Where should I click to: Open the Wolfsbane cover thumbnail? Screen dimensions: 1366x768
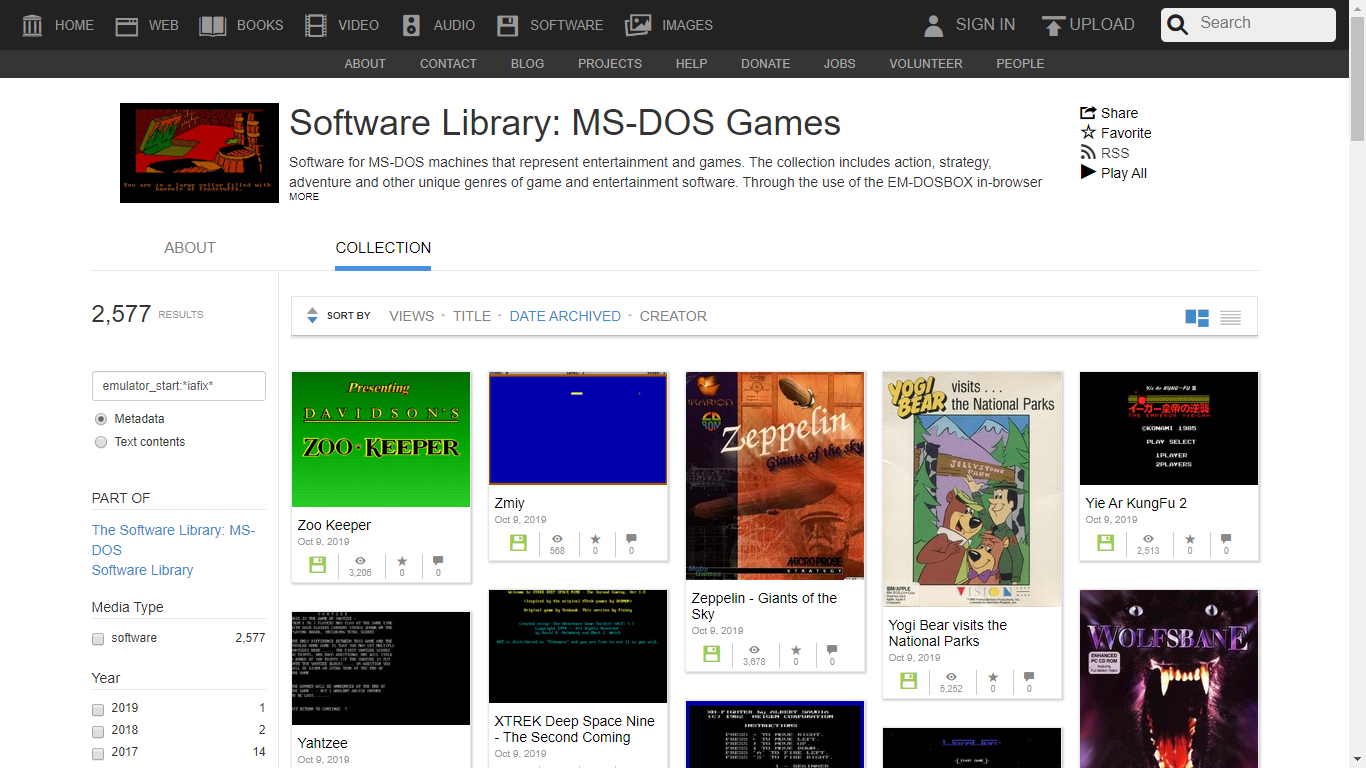pos(1169,679)
